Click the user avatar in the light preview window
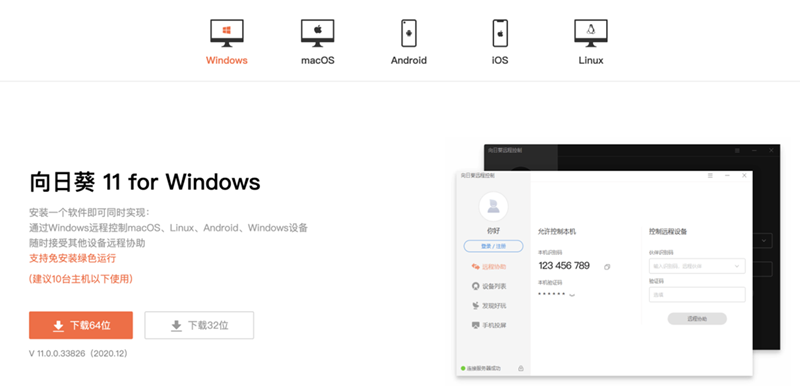This screenshot has height=391, width=800. 493,207
